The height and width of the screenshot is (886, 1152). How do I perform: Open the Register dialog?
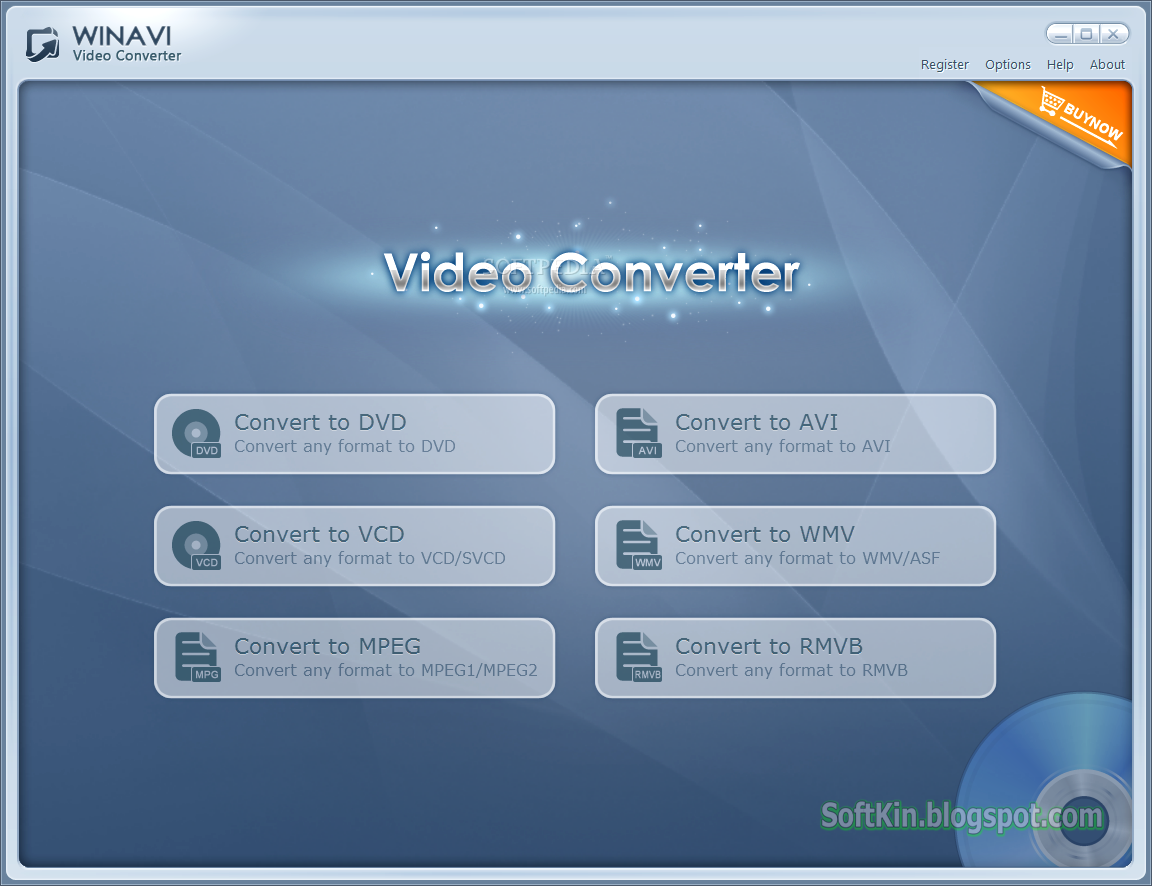coord(944,64)
